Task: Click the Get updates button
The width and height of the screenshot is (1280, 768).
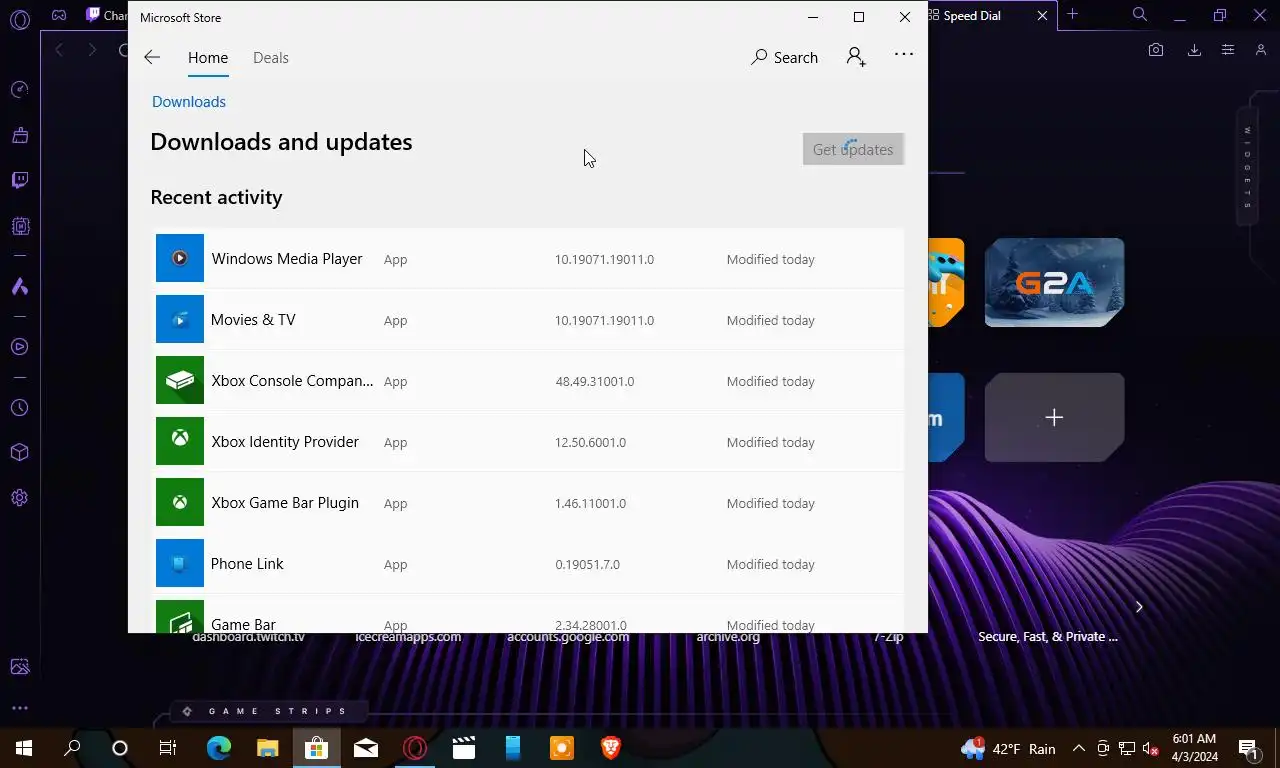Action: [853, 149]
